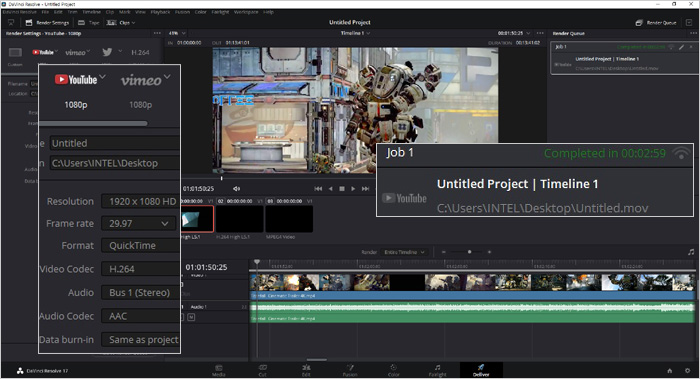Click the DURATION value 00:13:41:02
700x379 pixels.
[x=528, y=43]
